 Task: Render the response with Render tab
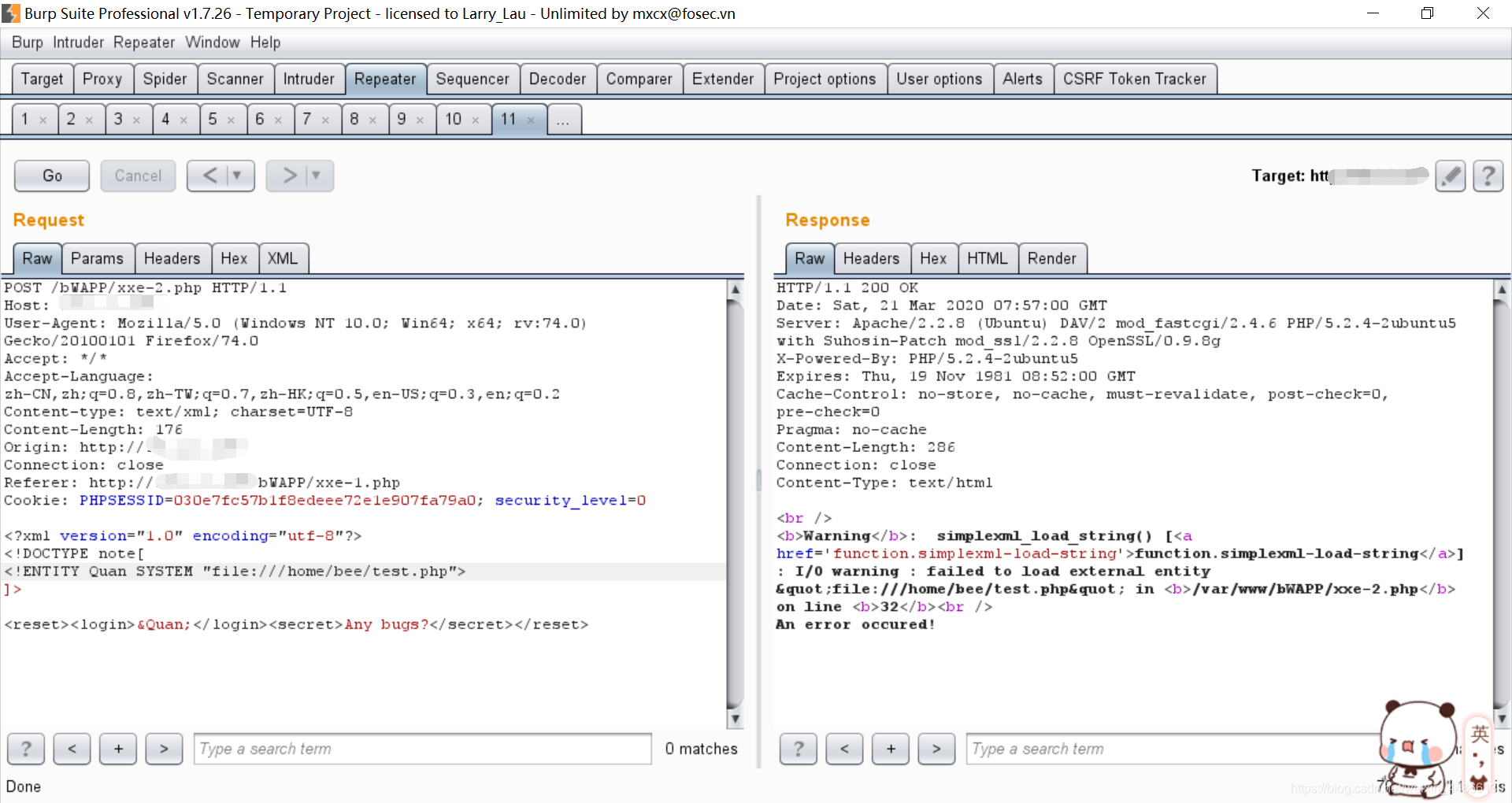click(1051, 258)
